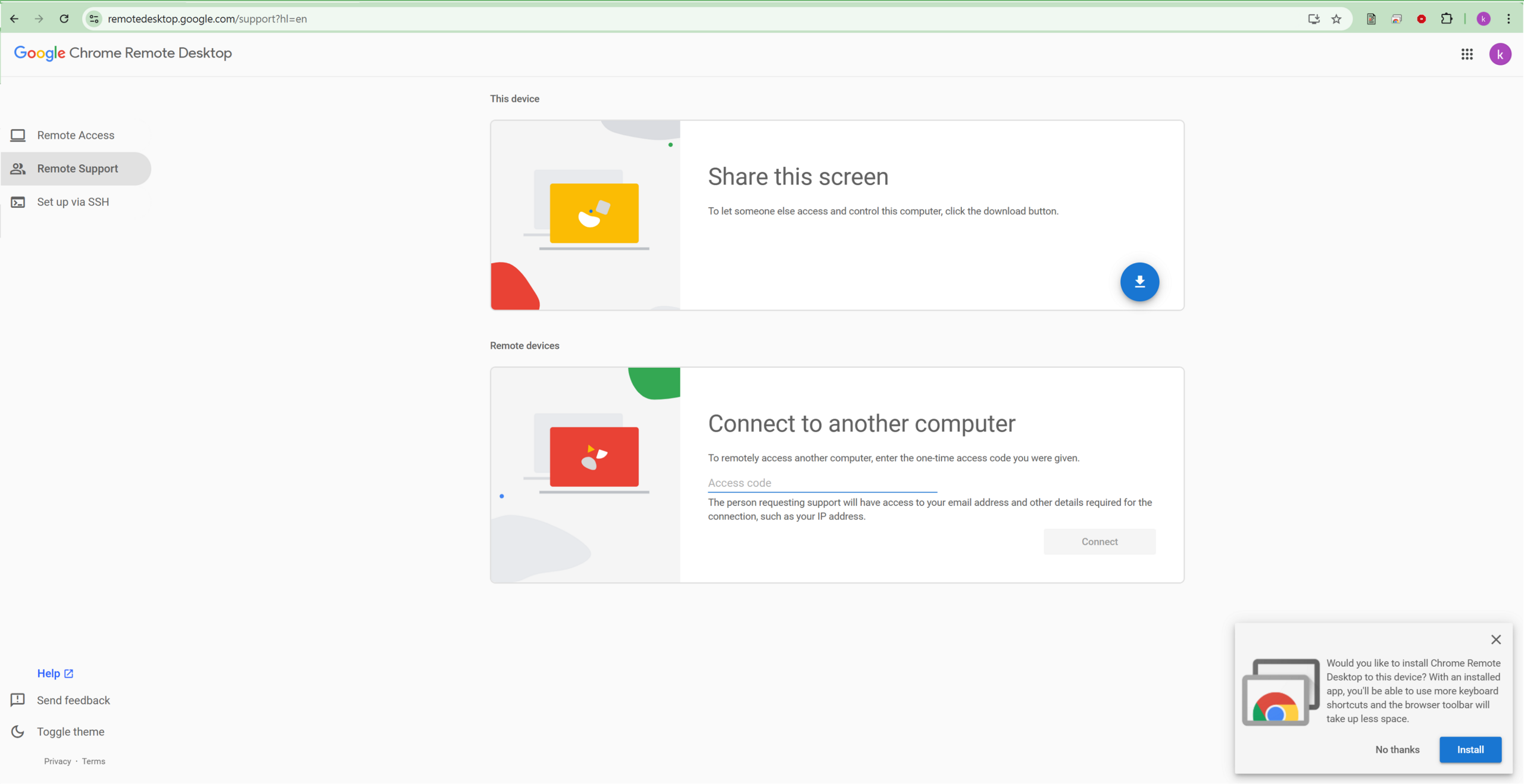Open the Set up via SSH tab

click(x=76, y=202)
